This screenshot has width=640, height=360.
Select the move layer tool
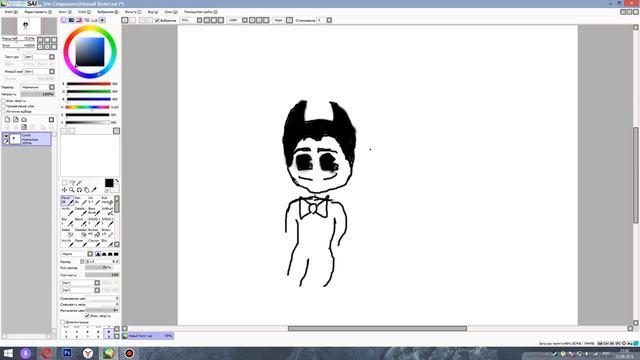64,190
